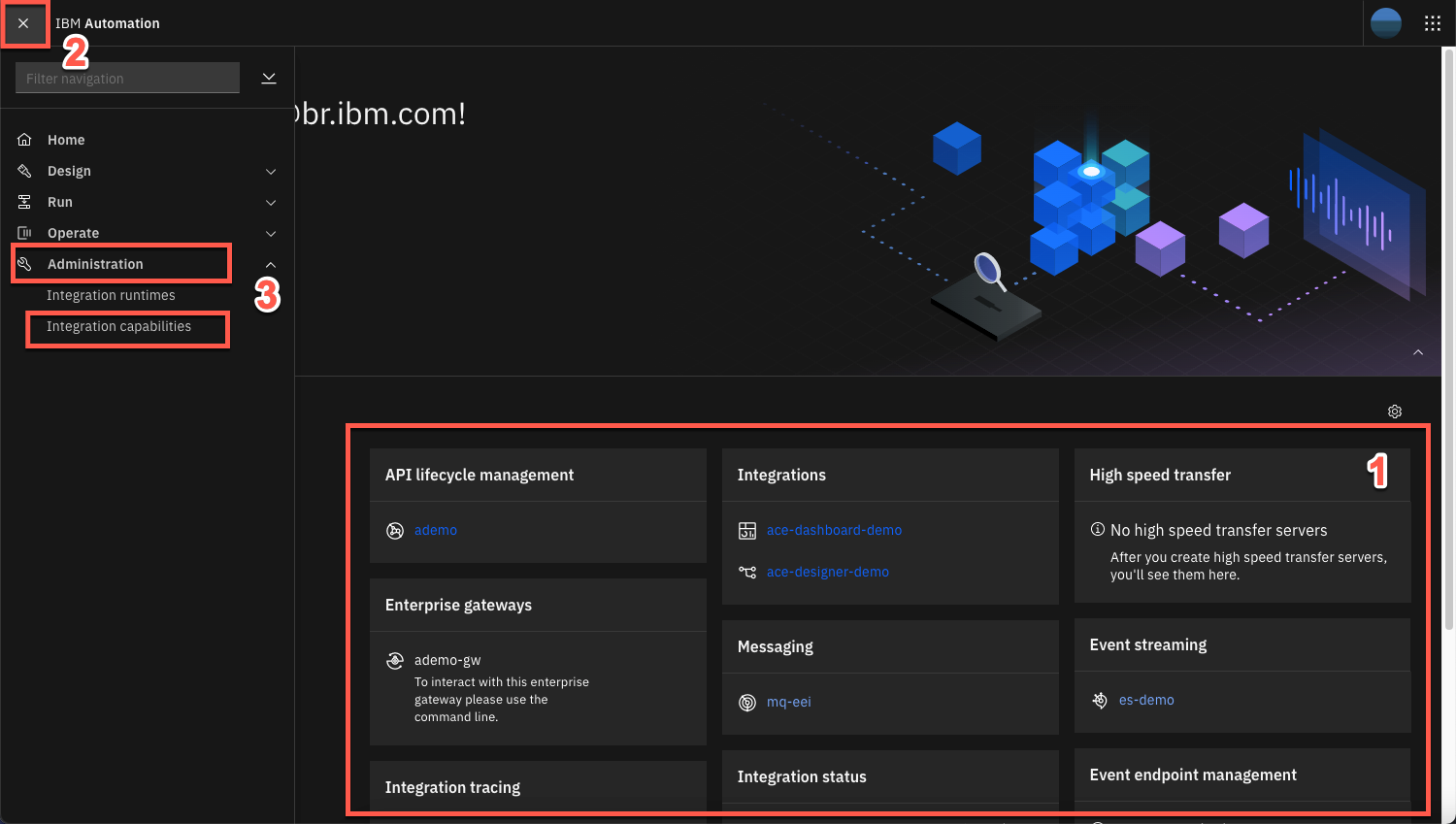The width and height of the screenshot is (1456, 824).
Task: Open the ace-designer-demo link
Action: point(828,572)
